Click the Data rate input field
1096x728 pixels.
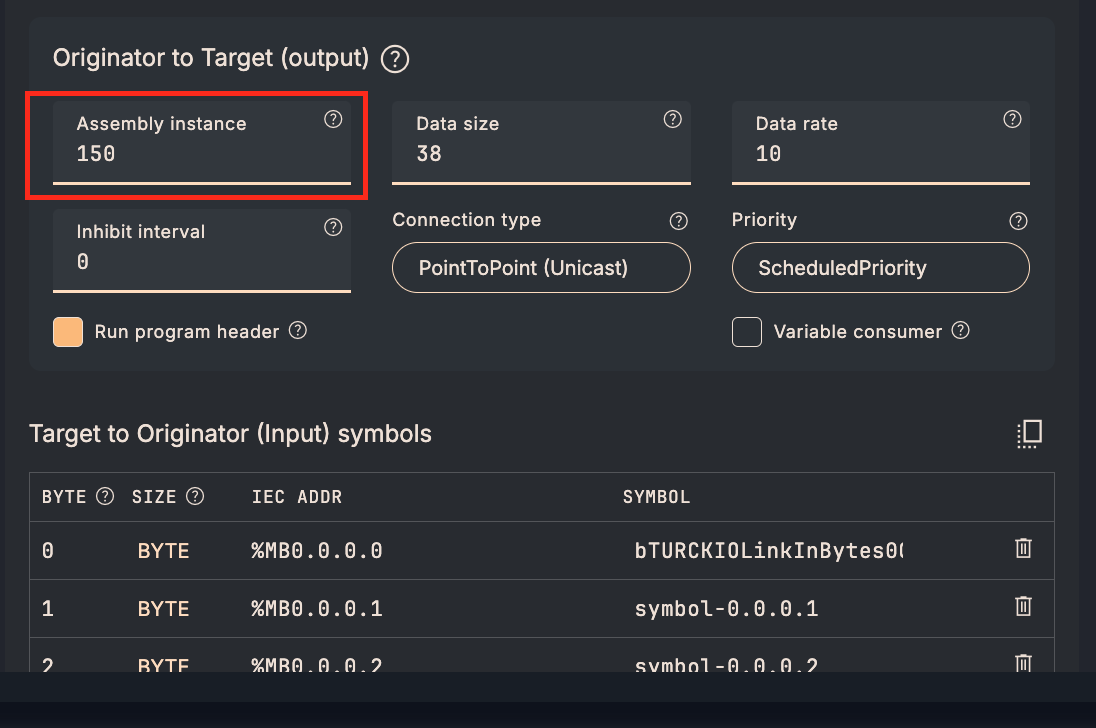click(x=880, y=154)
